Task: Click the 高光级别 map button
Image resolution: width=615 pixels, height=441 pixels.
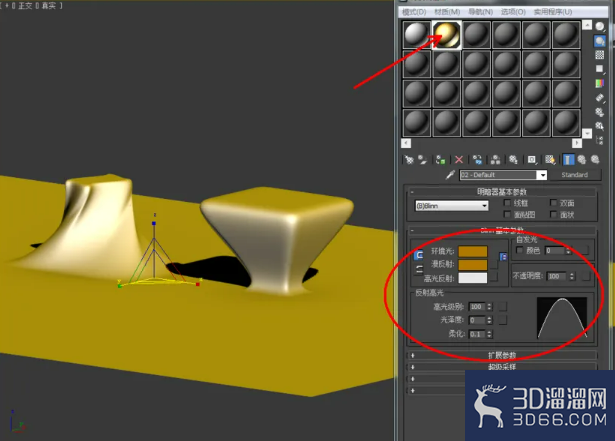Action: (x=502, y=306)
